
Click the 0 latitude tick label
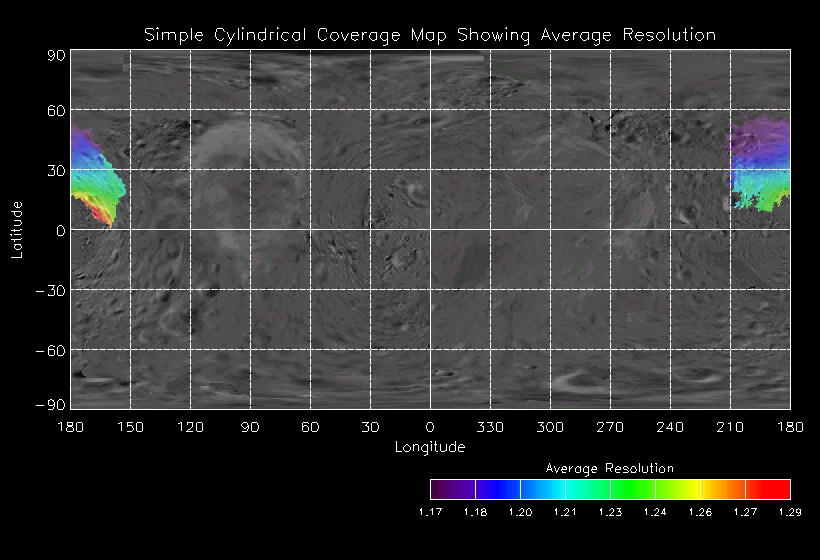point(60,230)
